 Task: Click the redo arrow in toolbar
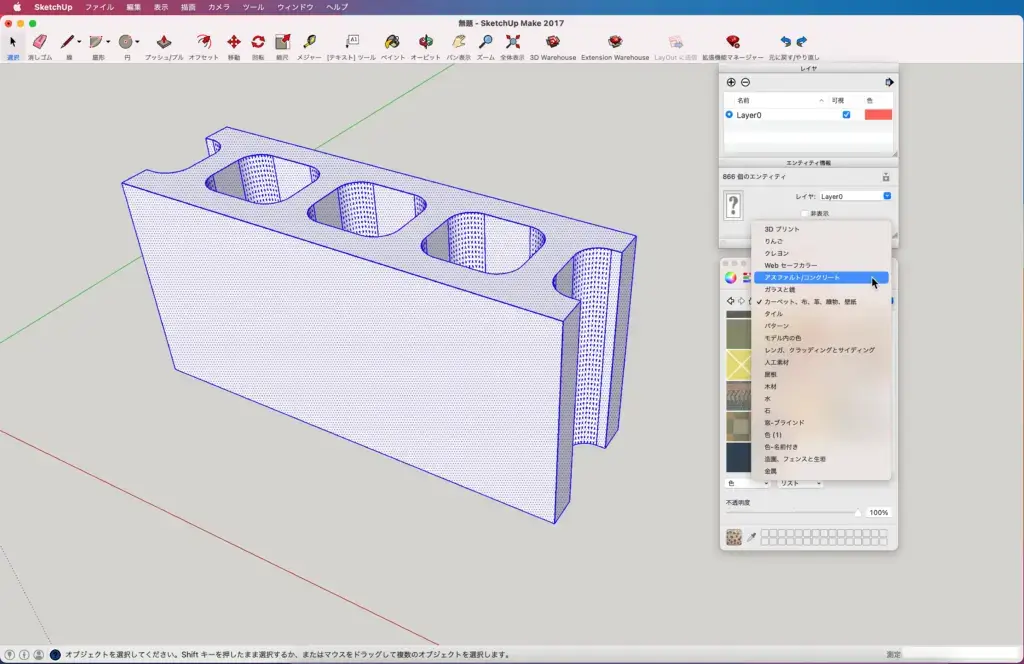tap(801, 42)
